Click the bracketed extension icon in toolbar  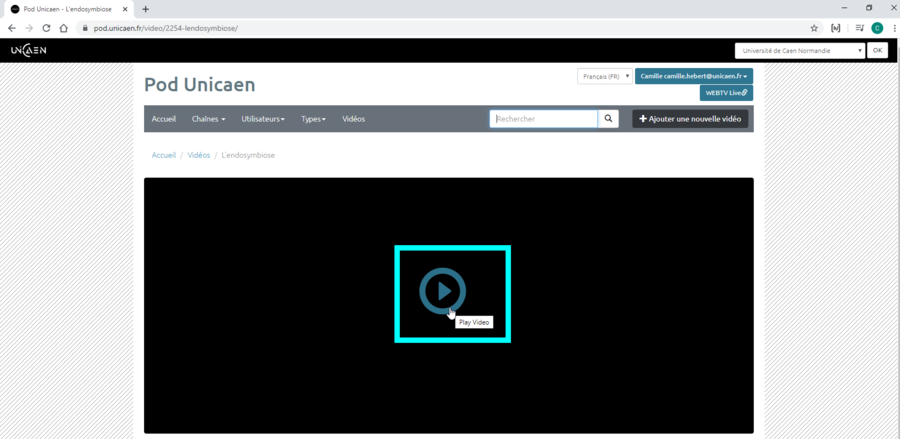click(836, 28)
